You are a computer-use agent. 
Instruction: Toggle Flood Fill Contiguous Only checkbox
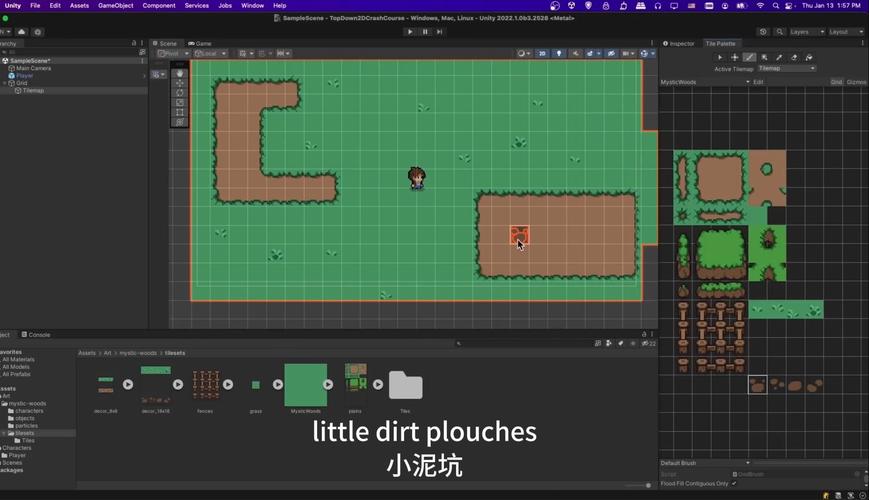(734, 483)
